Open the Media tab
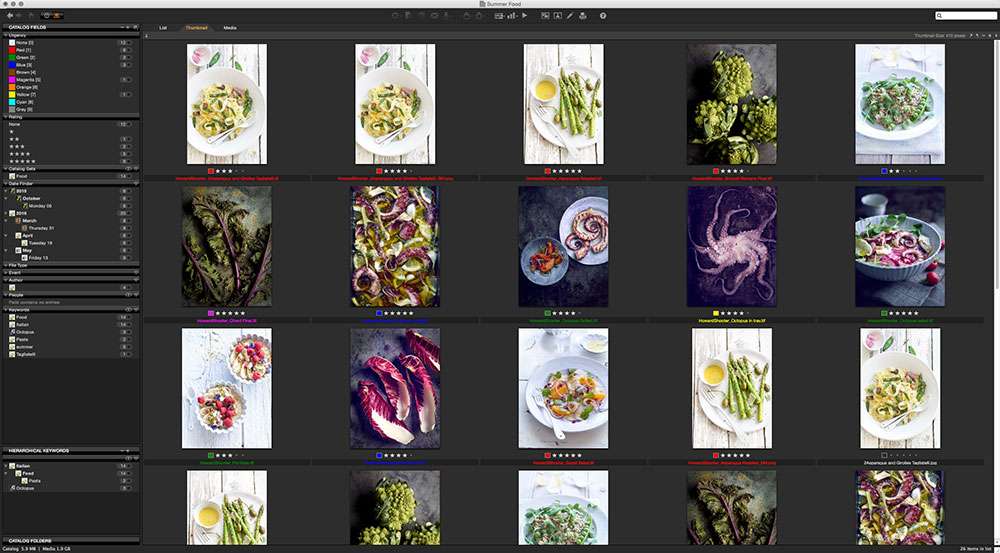The image size is (1000, 553). [x=230, y=28]
